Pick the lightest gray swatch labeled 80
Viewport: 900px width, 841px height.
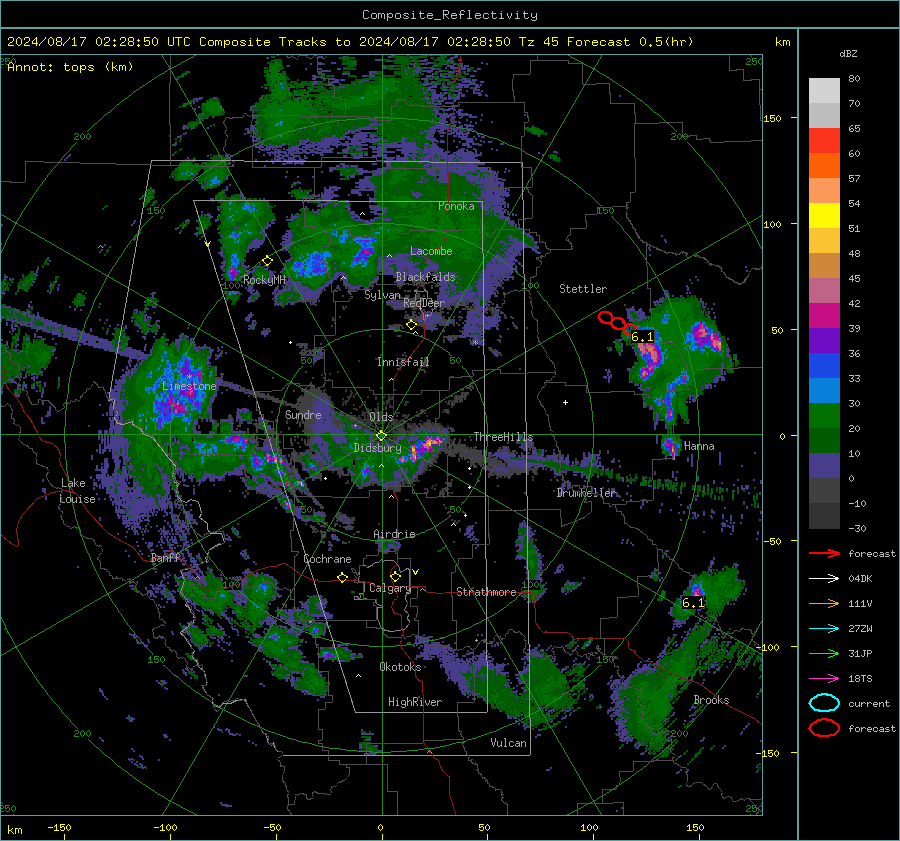click(824, 91)
